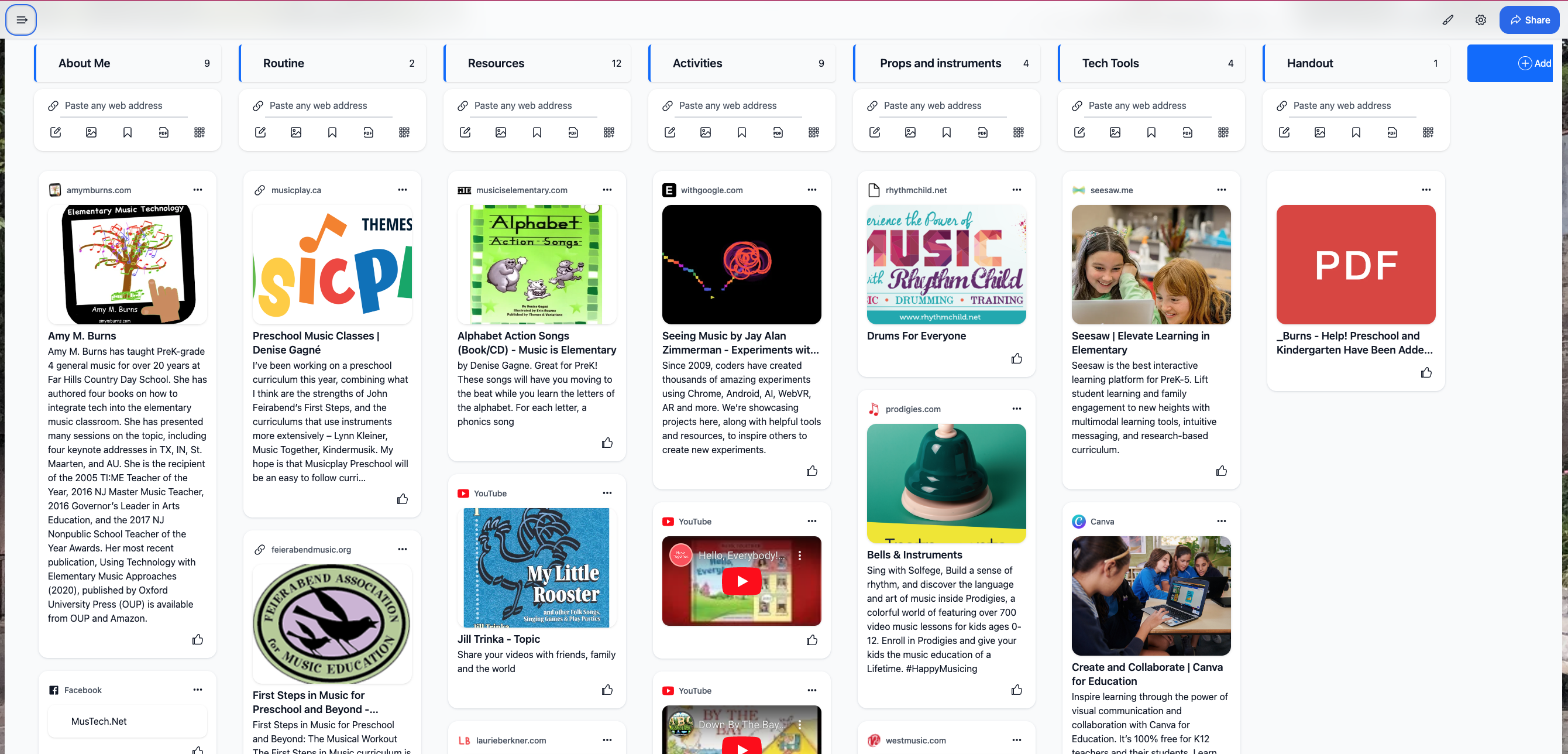Open options menu on Canva card
Viewport: 1568px width, 754px height.
1222,521
